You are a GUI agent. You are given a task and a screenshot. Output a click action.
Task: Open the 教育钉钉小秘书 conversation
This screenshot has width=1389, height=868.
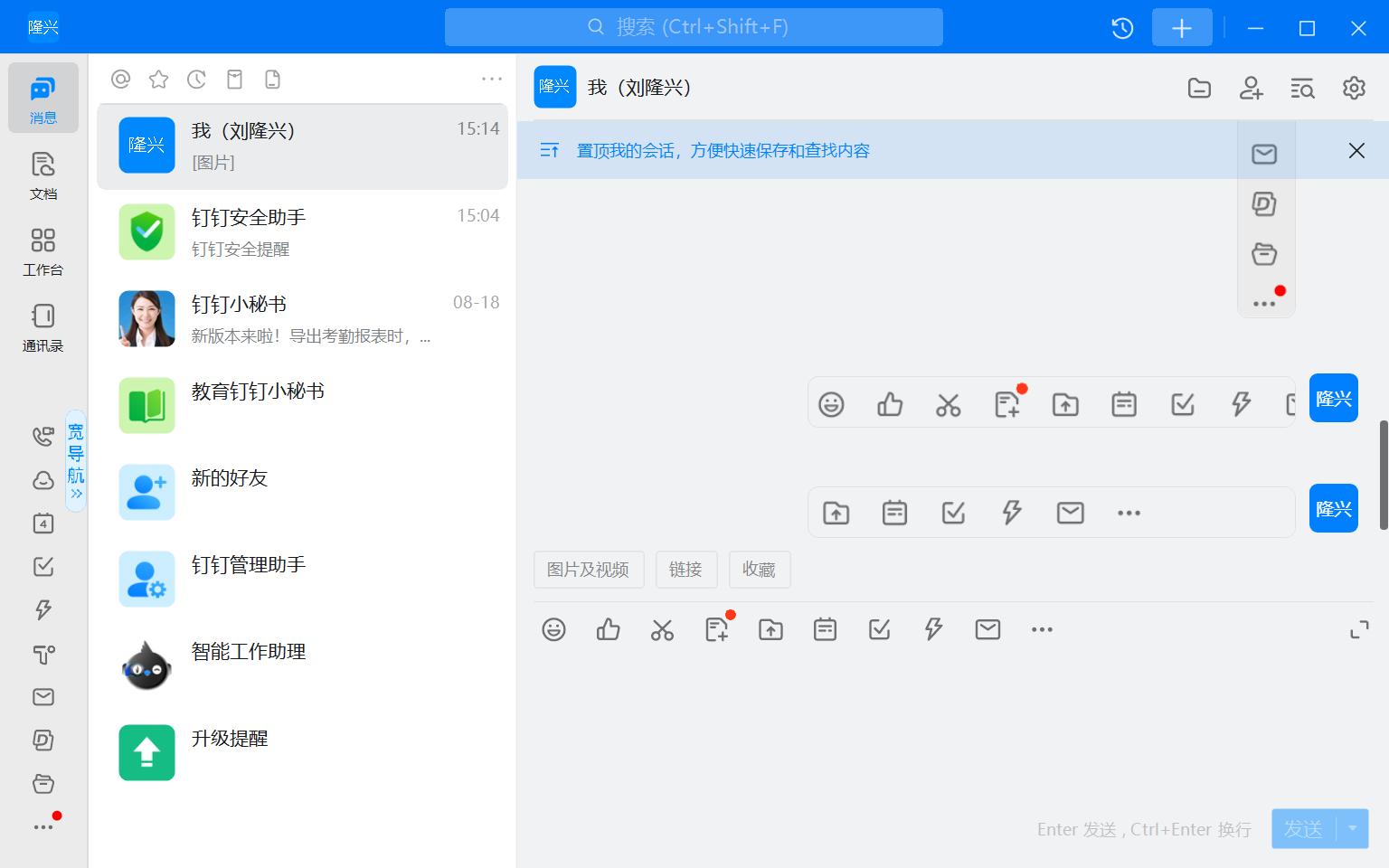point(302,406)
